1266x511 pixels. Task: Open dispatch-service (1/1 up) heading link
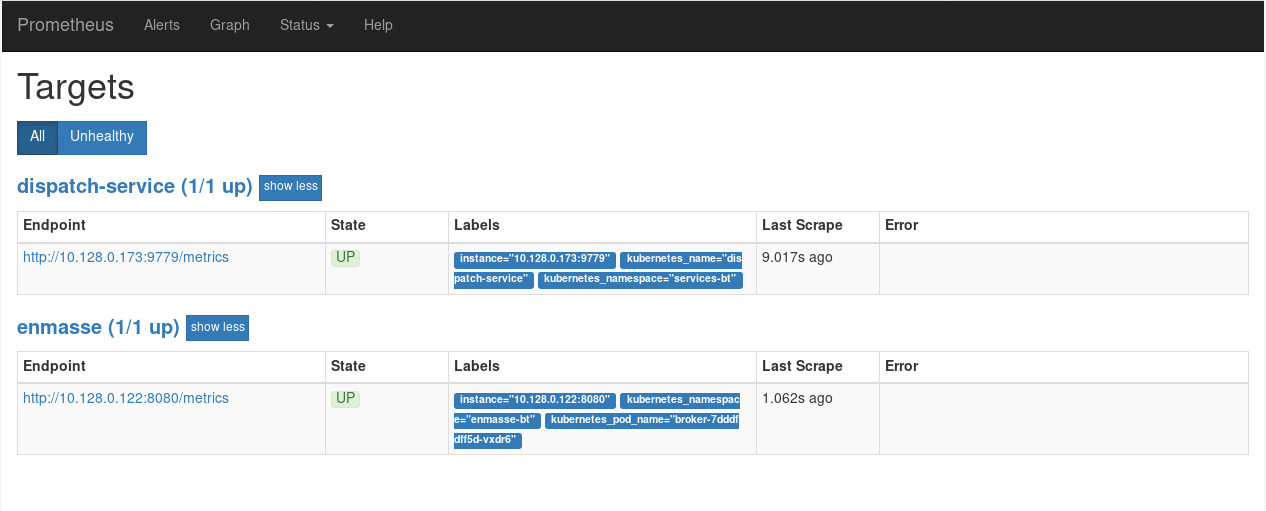135,186
